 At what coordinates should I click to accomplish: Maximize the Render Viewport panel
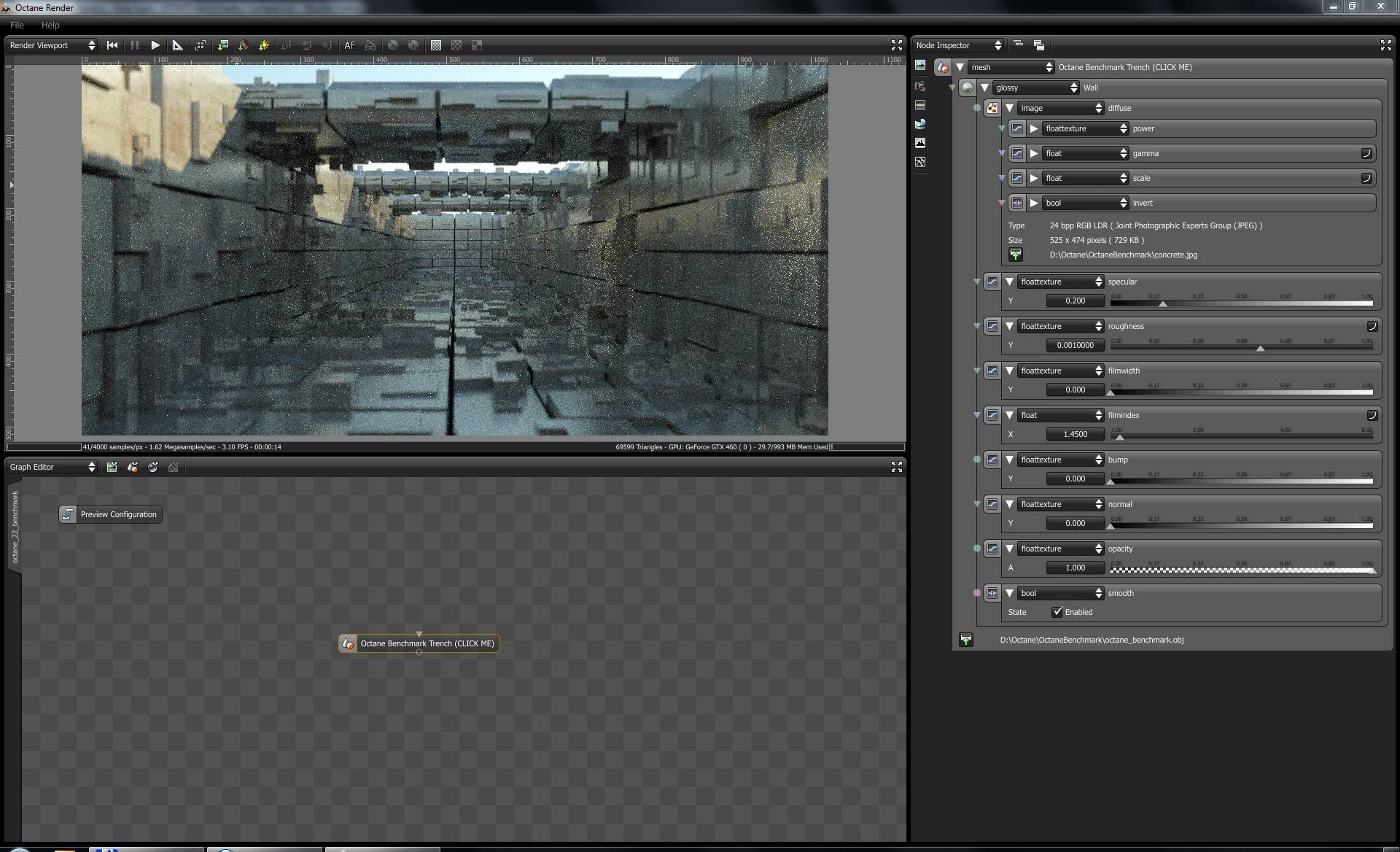(x=896, y=45)
